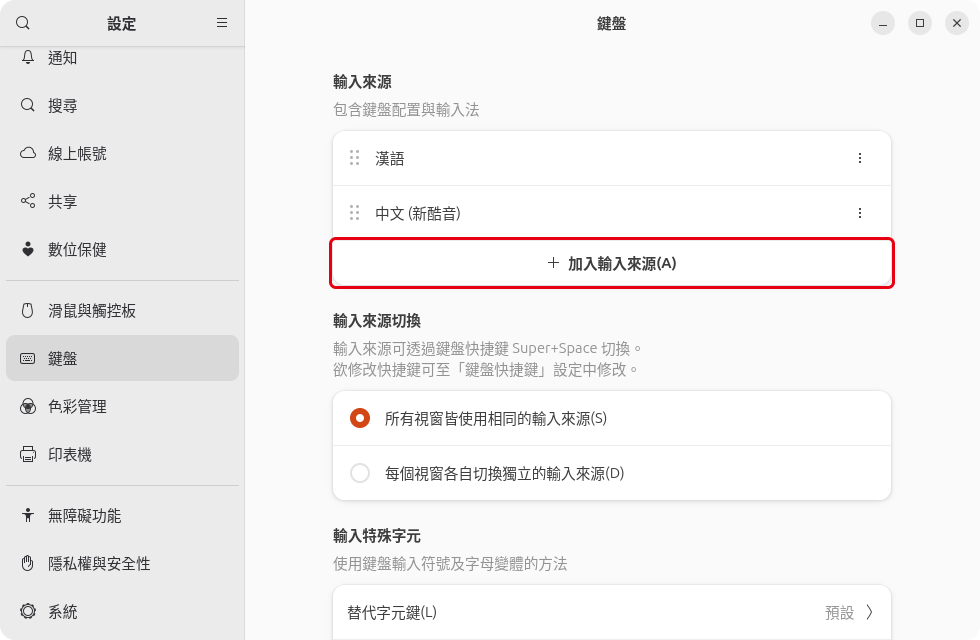Select 鍵盤 in the sidebar
Screen dimensions: 980x640
point(122,358)
